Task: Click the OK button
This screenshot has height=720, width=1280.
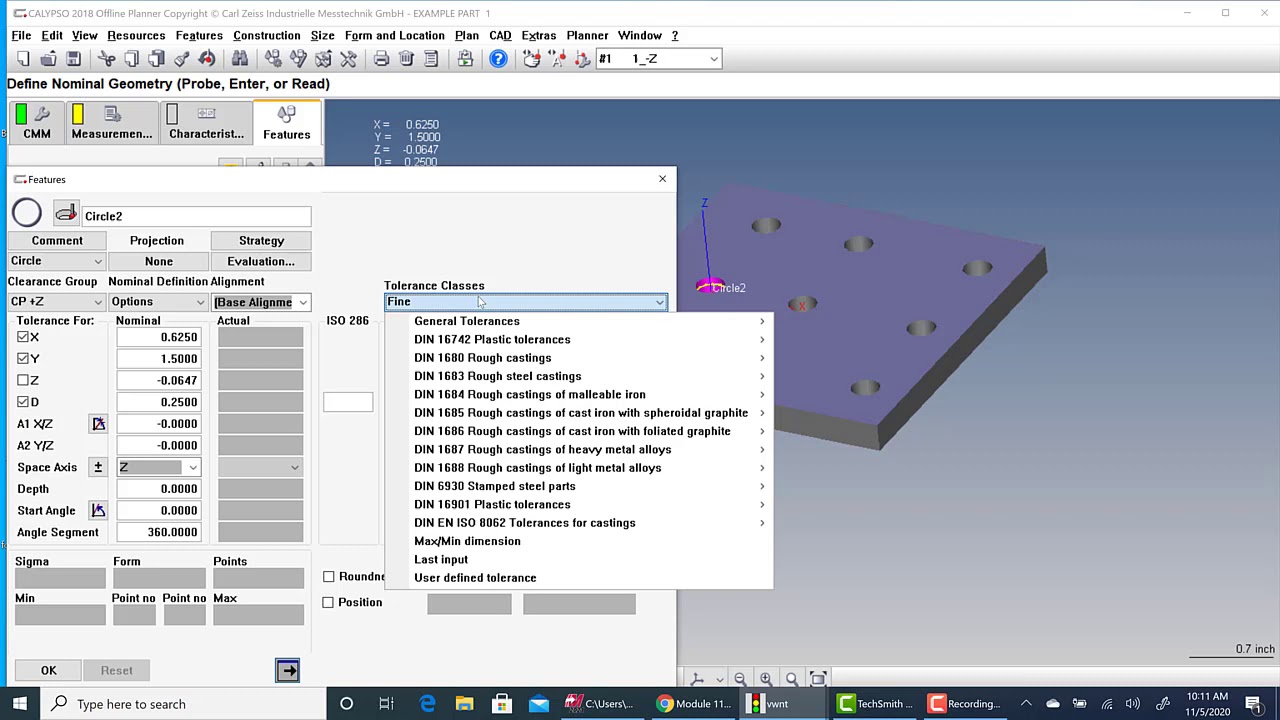Action: click(49, 670)
